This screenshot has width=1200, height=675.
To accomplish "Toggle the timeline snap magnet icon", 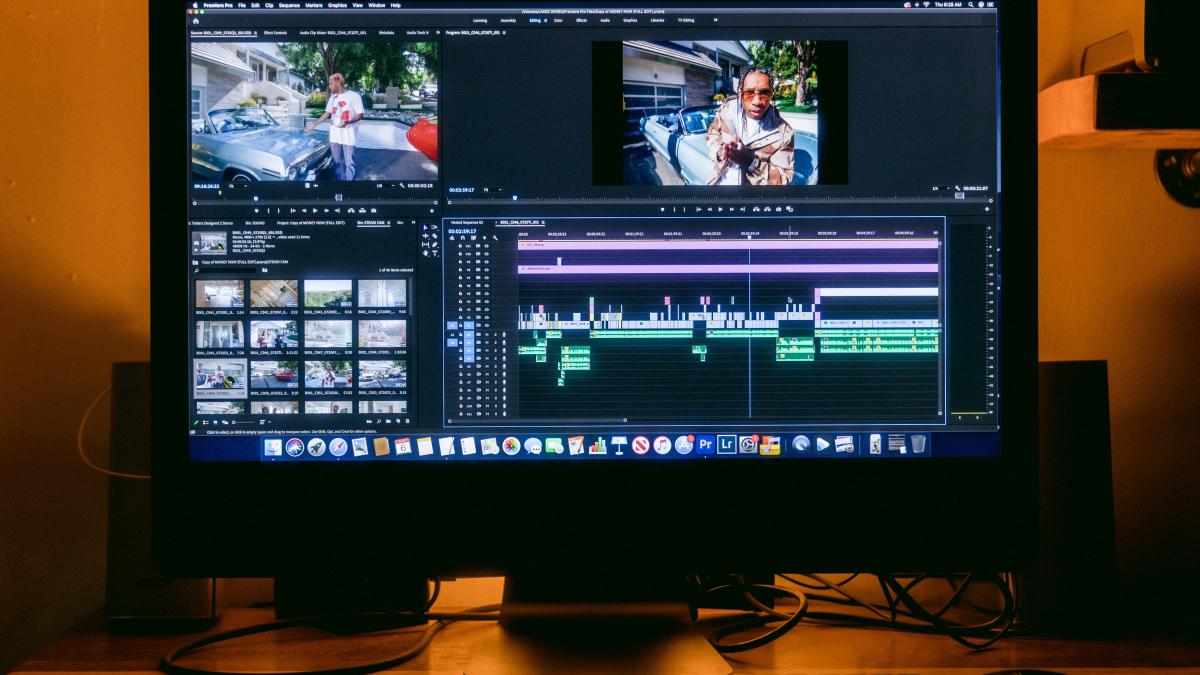I will pos(462,238).
